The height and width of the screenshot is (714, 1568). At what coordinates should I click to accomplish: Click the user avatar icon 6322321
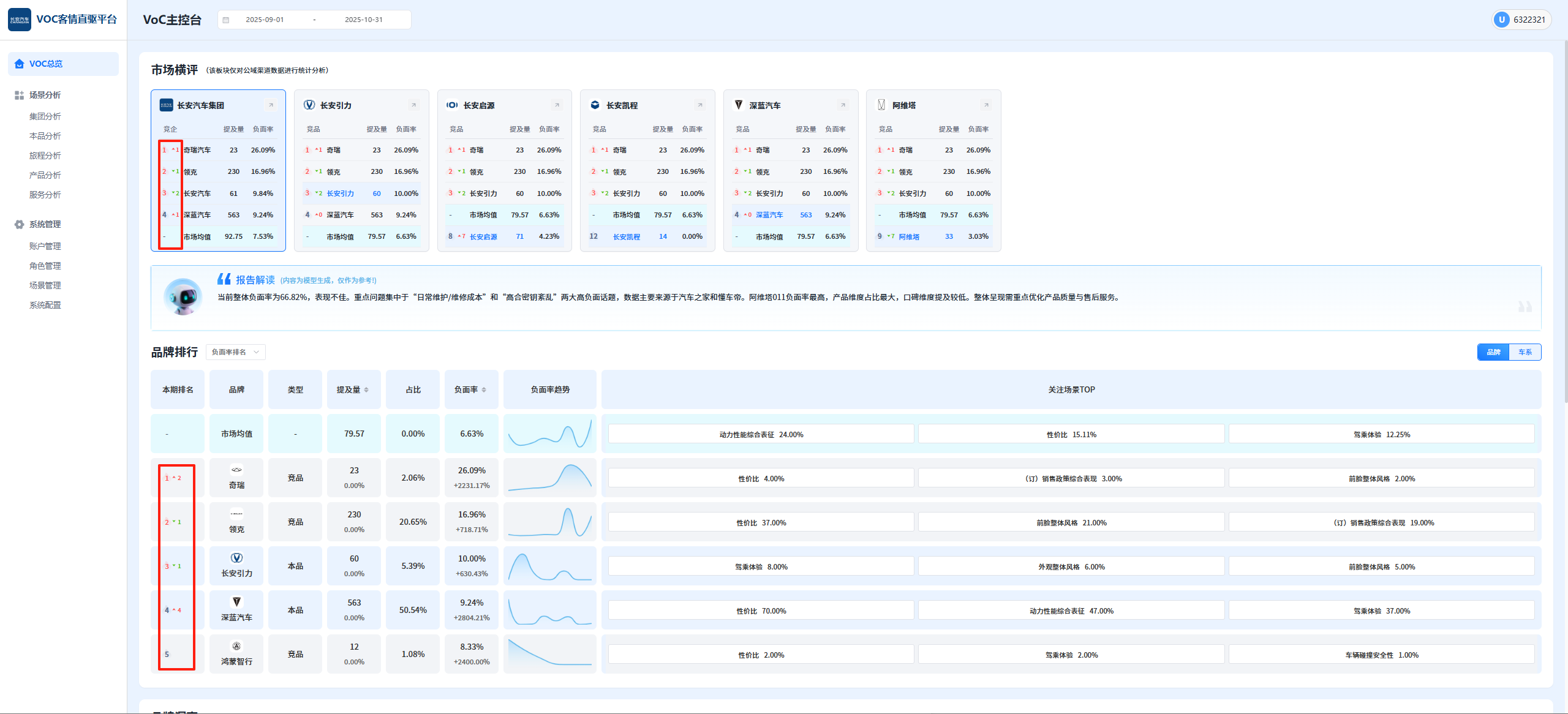click(x=1501, y=20)
